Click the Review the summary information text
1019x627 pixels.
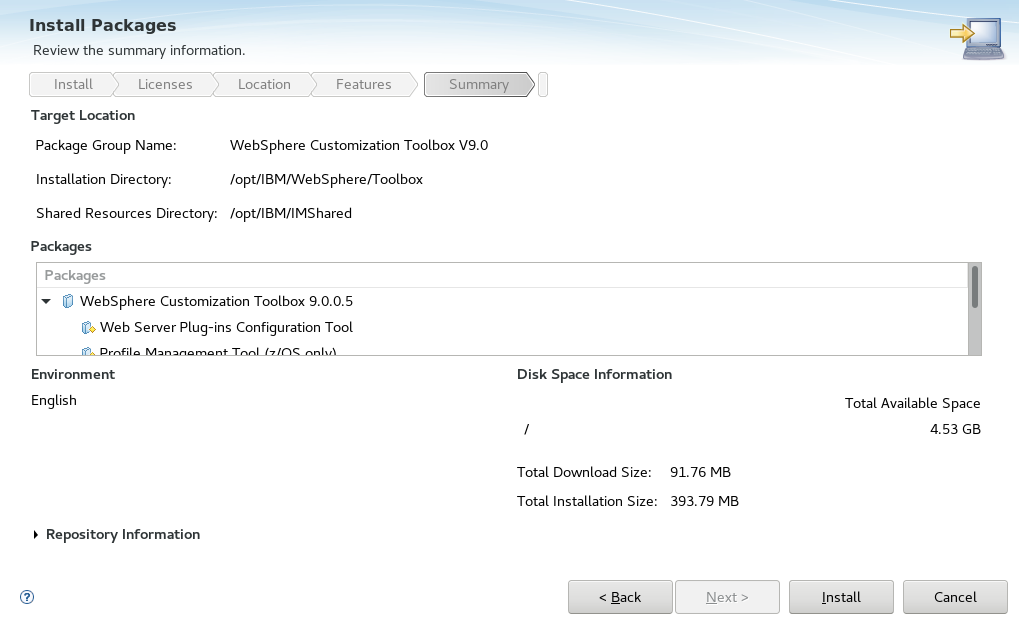click(139, 51)
